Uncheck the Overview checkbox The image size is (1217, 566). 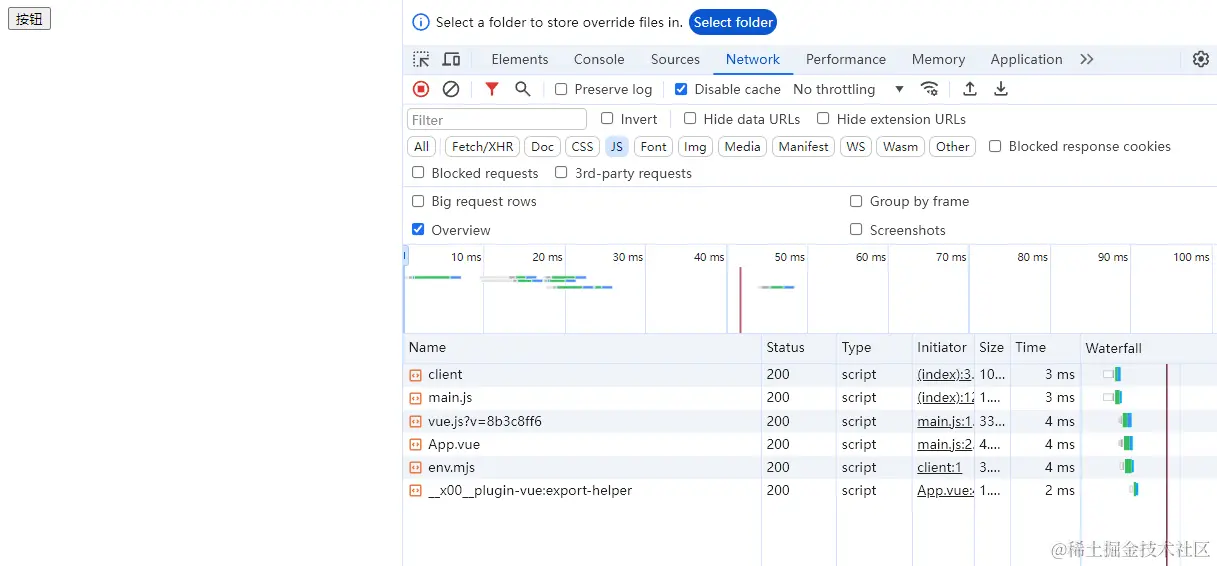pyautogui.click(x=418, y=229)
